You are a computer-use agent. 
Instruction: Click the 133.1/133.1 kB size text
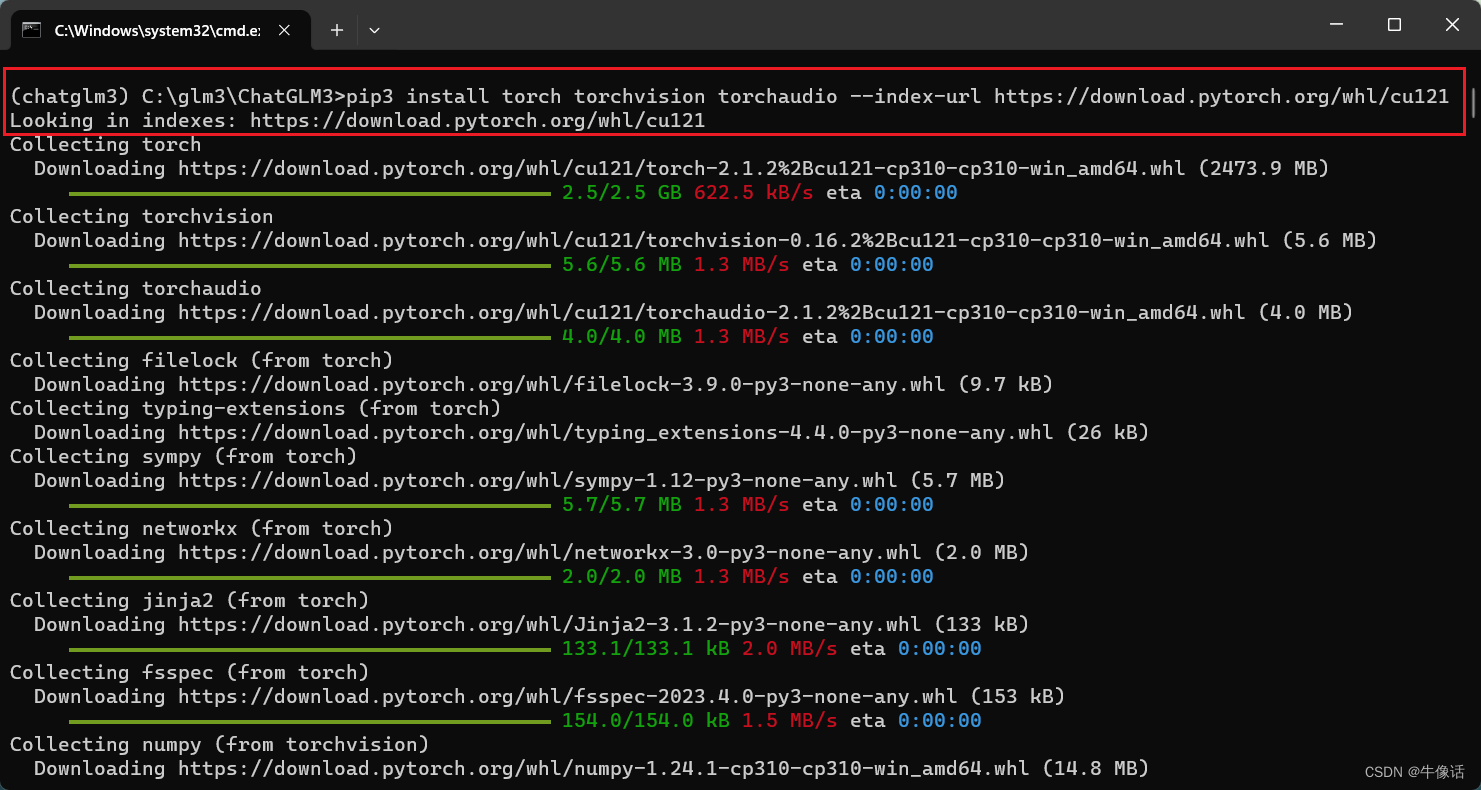[645, 648]
